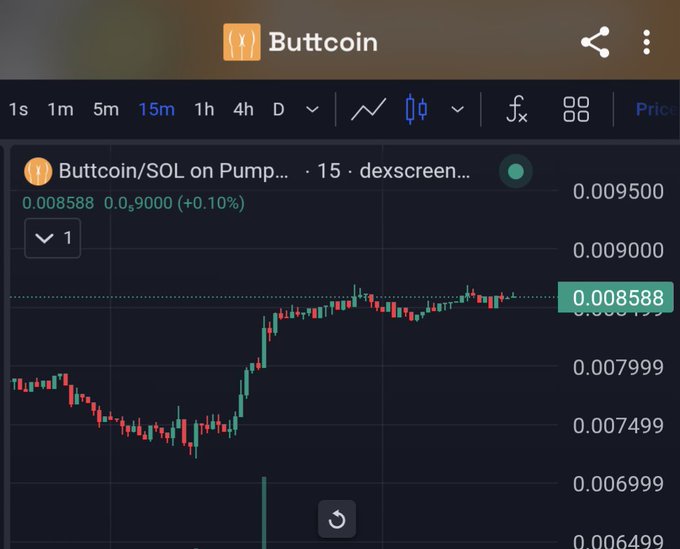
Task: Click the Buttcoin/SOL on Pump symbol title
Action: click(x=173, y=171)
